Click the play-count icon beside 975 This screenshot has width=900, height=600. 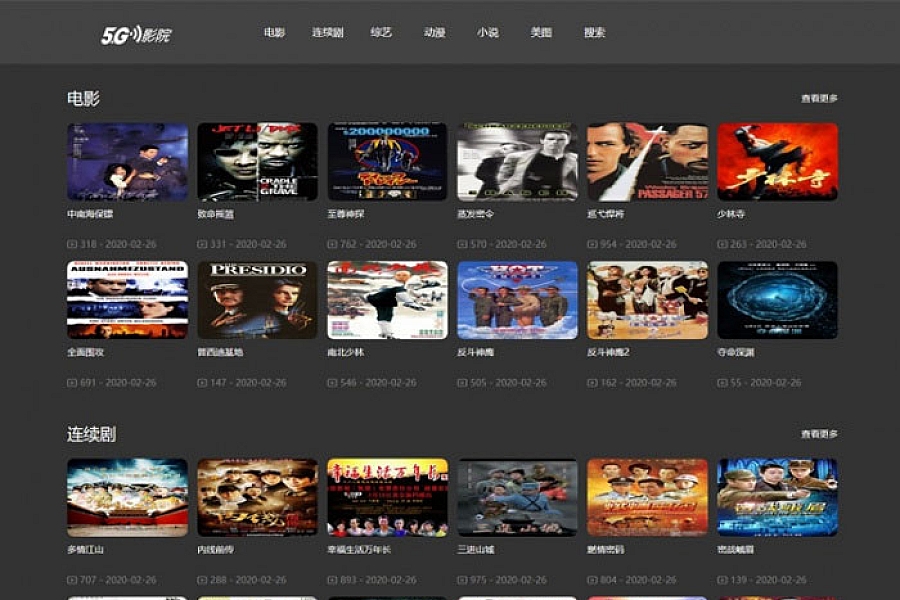[462, 580]
